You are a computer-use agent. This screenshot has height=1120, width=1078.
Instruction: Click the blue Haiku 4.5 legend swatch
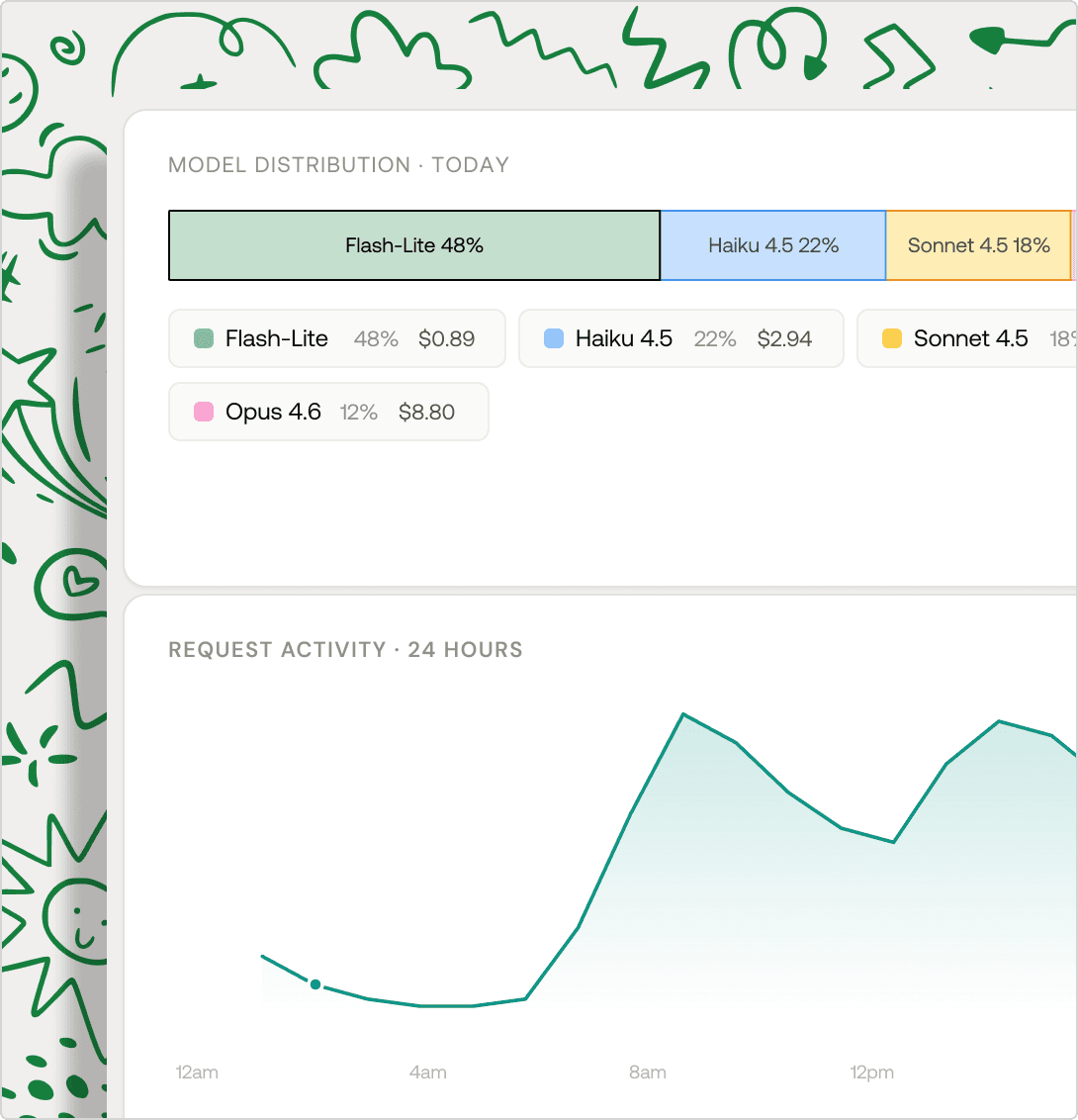pos(554,339)
